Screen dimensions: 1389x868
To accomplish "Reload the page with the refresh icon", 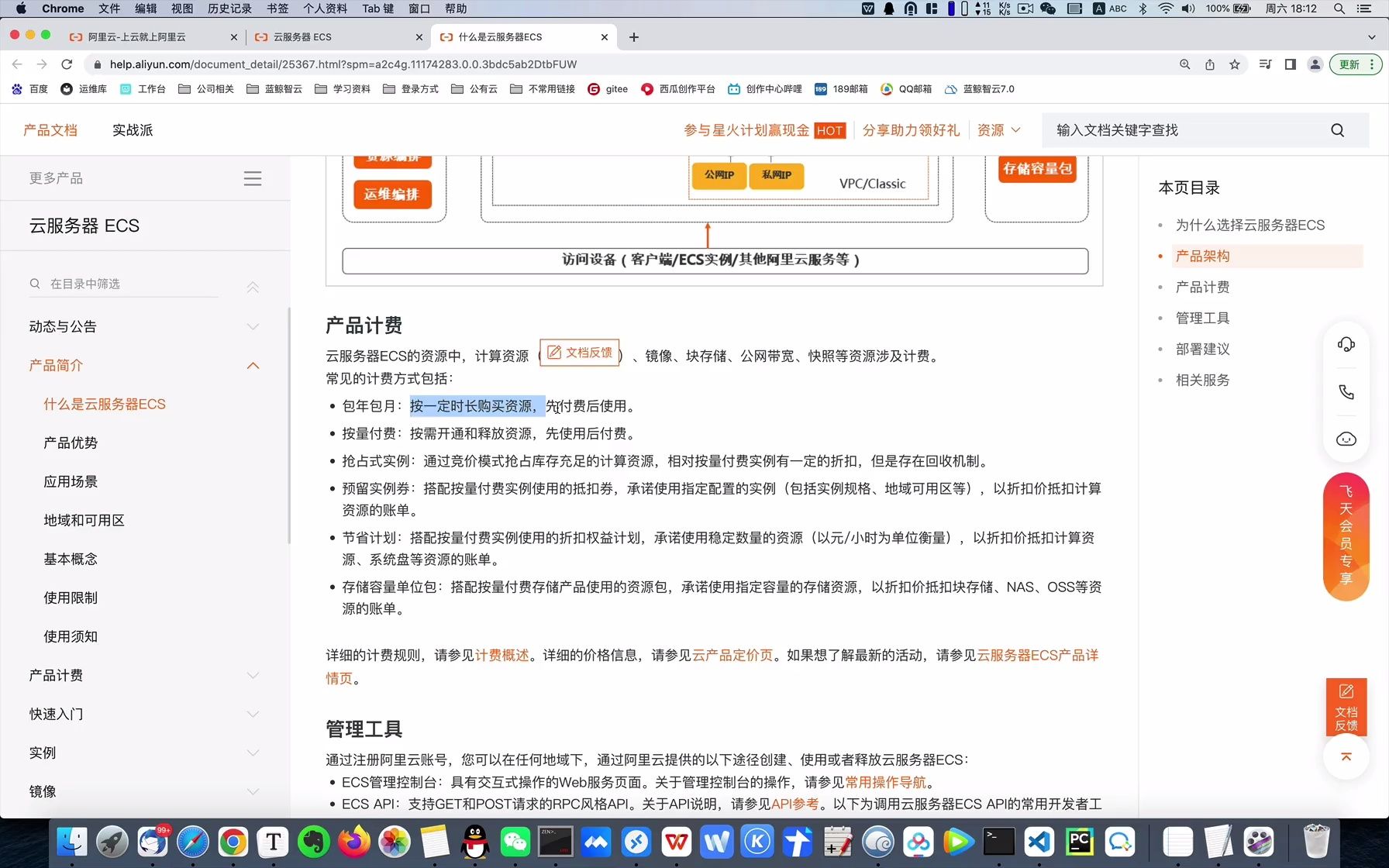I will coord(67,64).
